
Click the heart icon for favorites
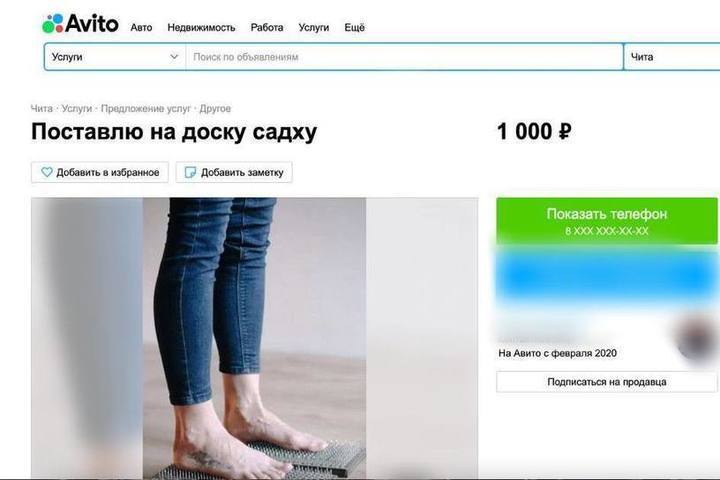coord(47,172)
